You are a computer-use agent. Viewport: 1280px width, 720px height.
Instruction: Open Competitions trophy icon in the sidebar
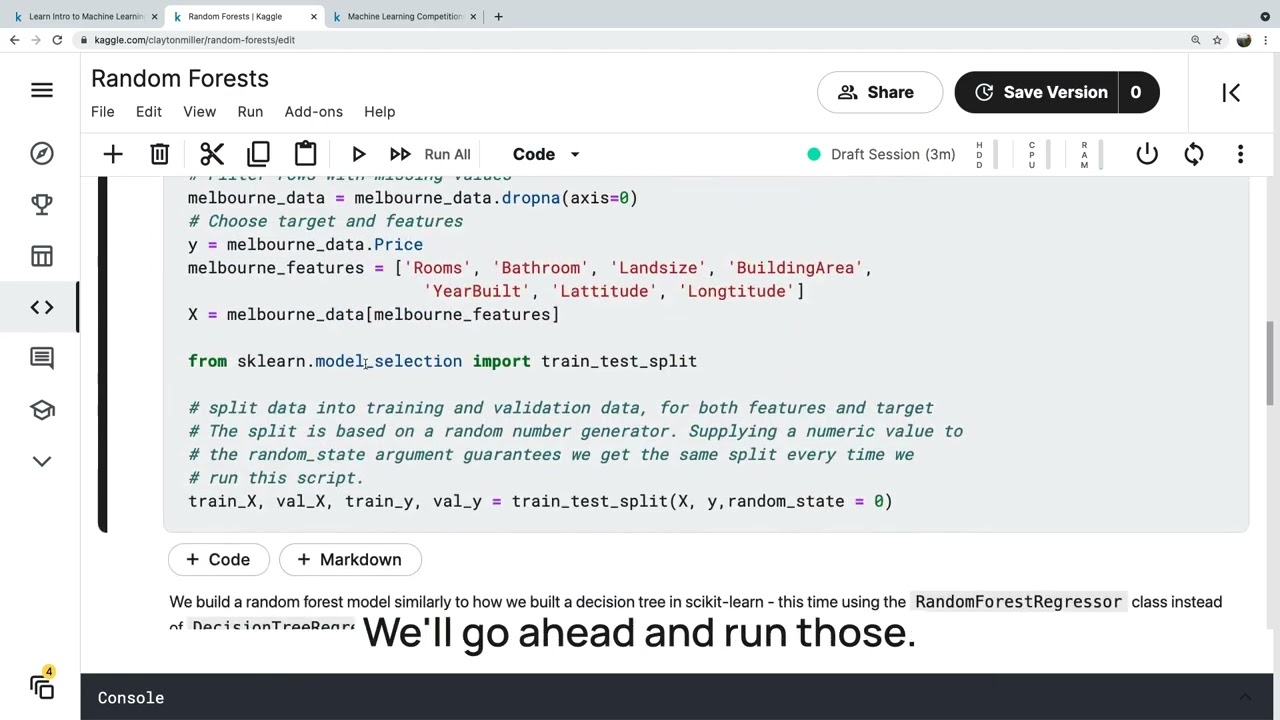(x=41, y=204)
